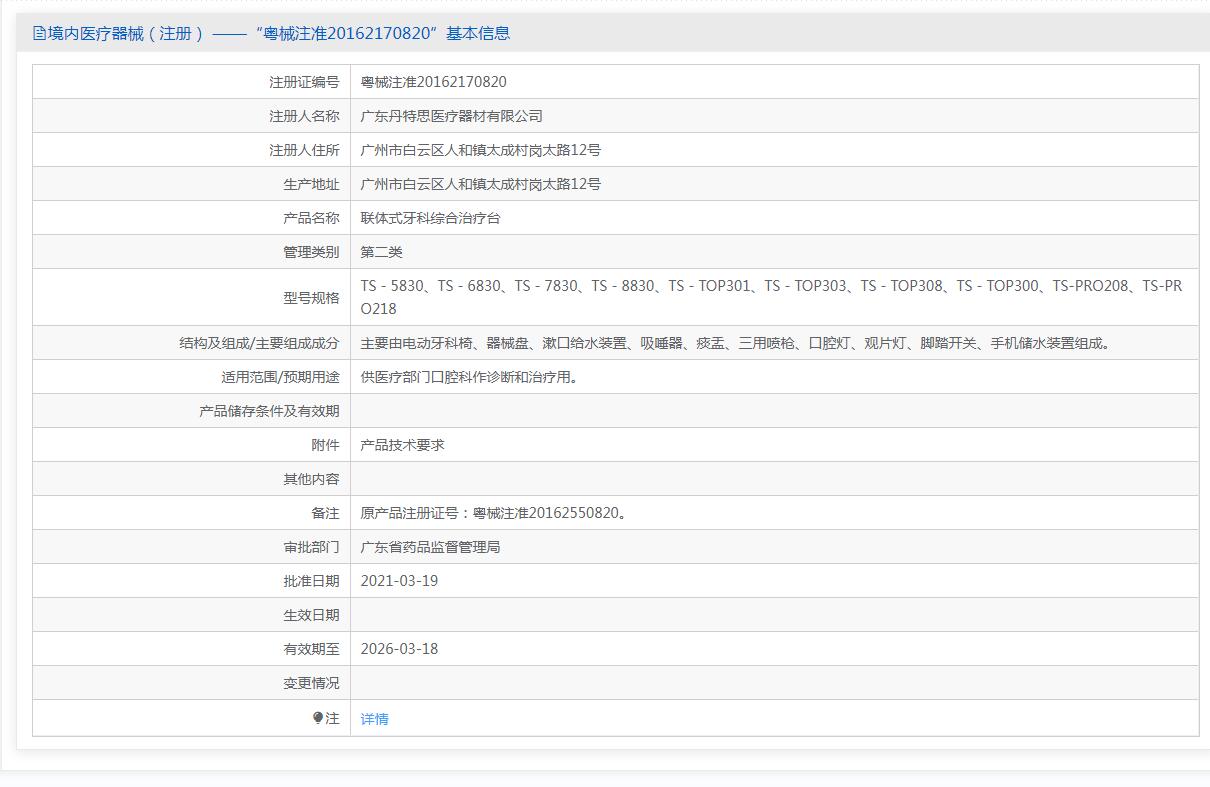Click the 结构及组成/主要组成成分 label
This screenshot has width=1210, height=787.
(259, 343)
